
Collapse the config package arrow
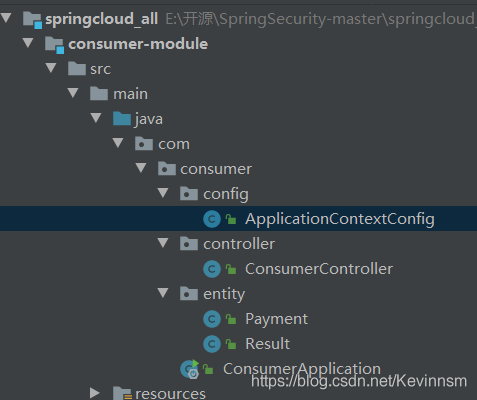click(163, 192)
